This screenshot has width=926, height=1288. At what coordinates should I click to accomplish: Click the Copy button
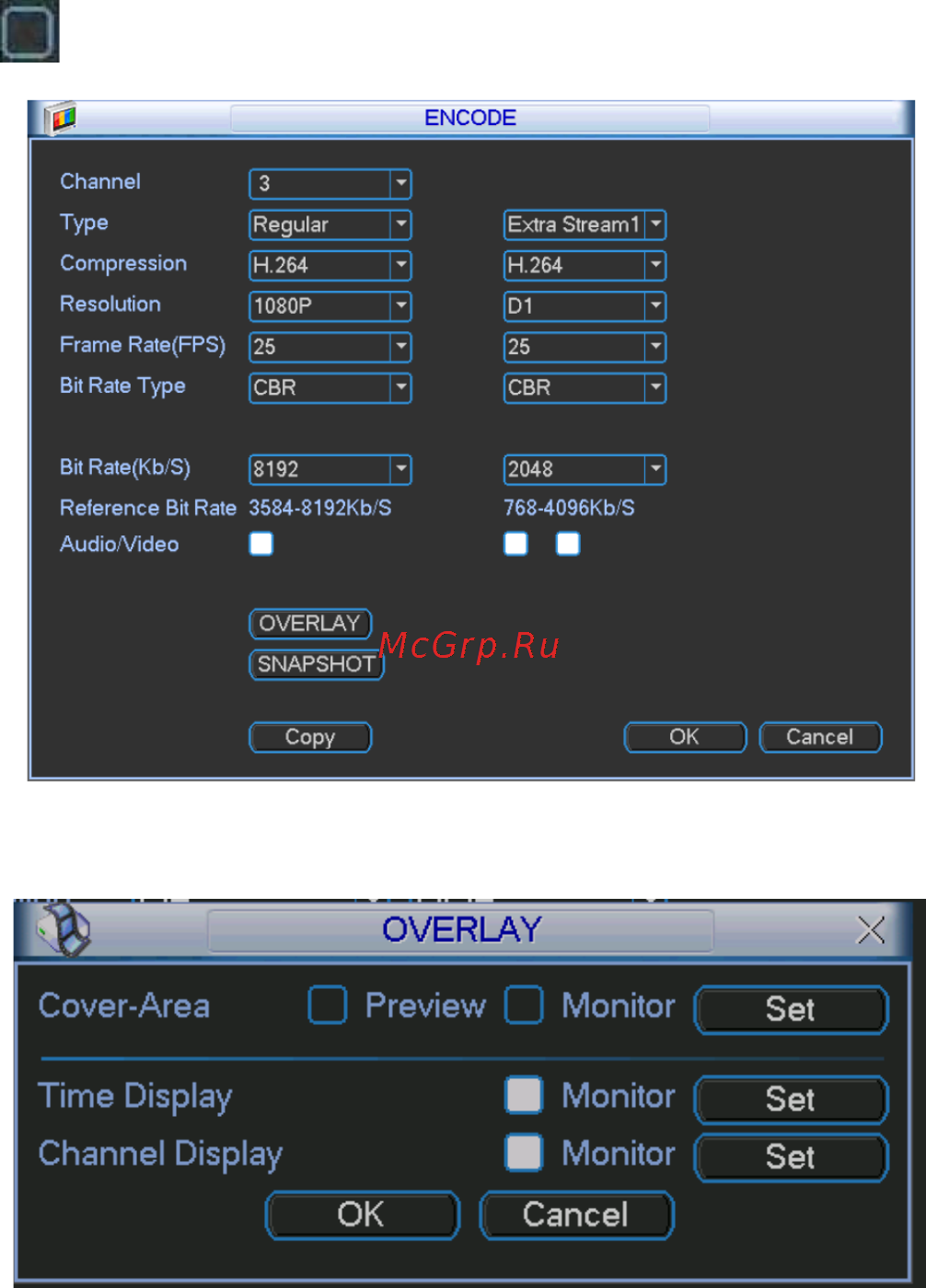tap(310, 737)
